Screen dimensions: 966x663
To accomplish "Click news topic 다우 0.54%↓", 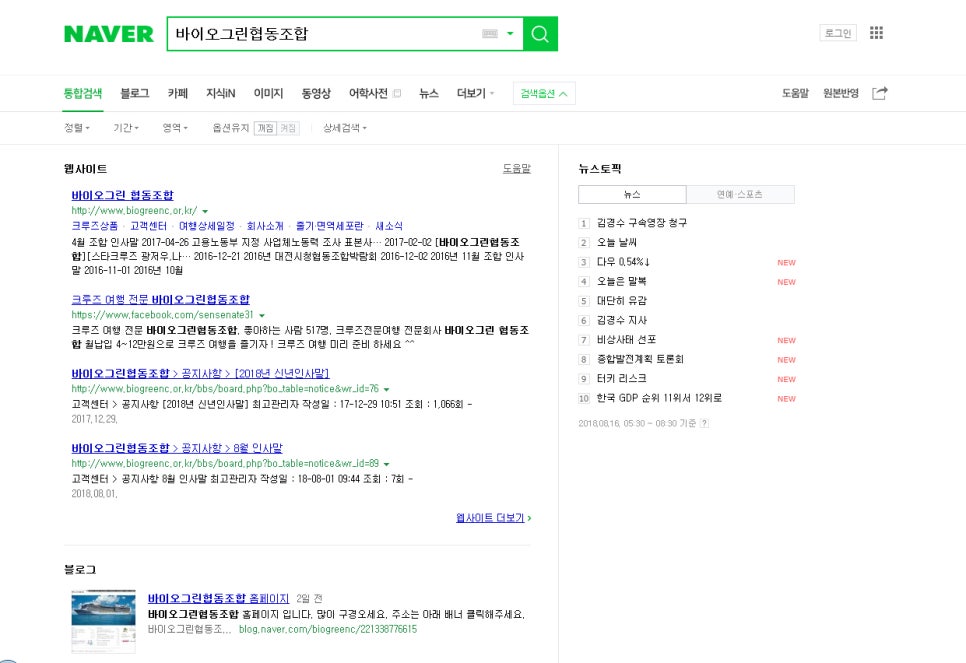I will 623,262.
